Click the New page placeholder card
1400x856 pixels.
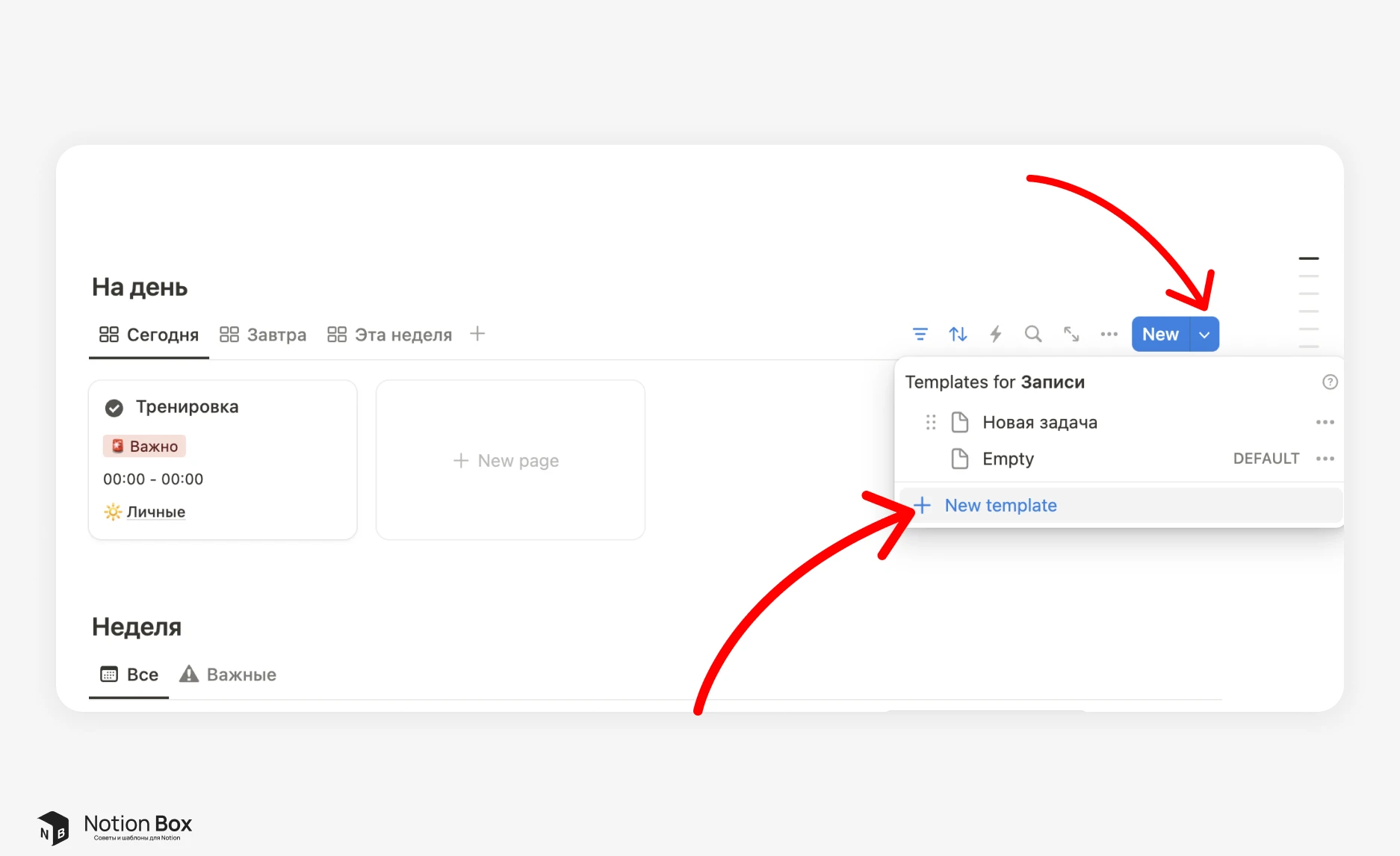(x=510, y=461)
